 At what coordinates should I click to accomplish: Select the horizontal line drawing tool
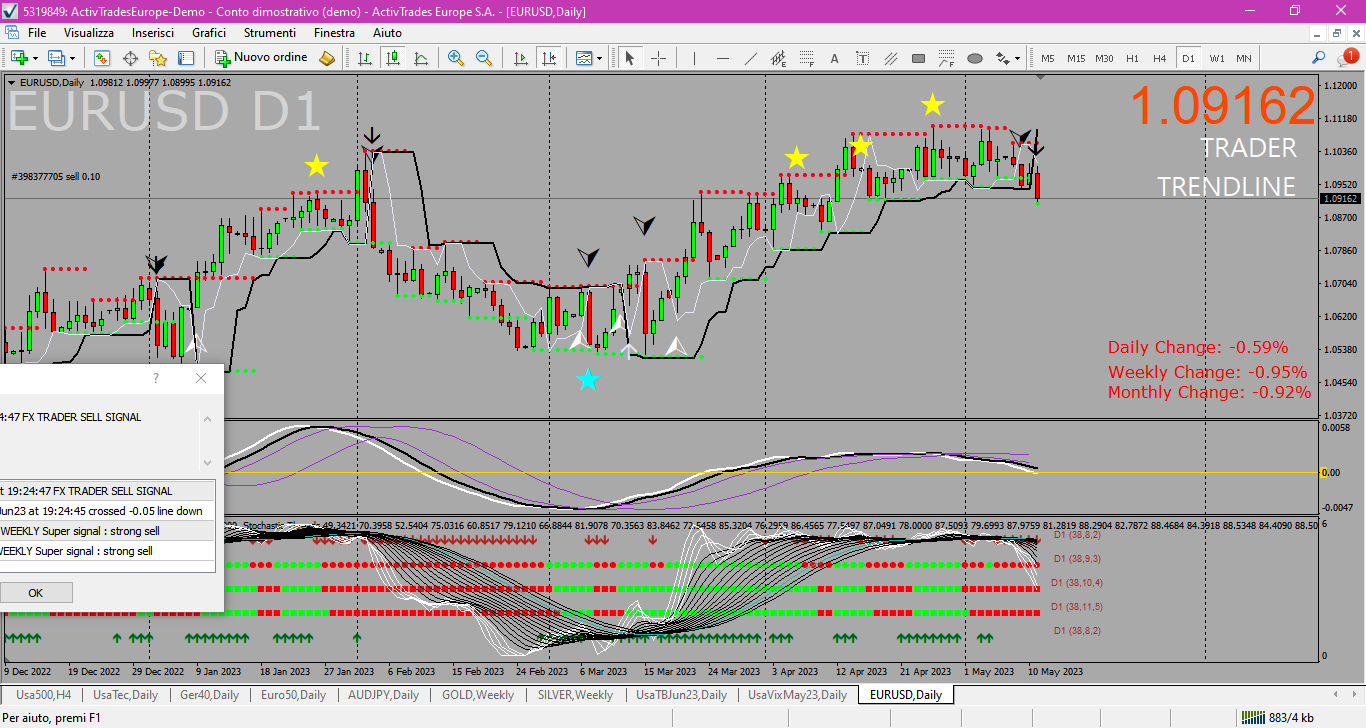click(x=722, y=58)
